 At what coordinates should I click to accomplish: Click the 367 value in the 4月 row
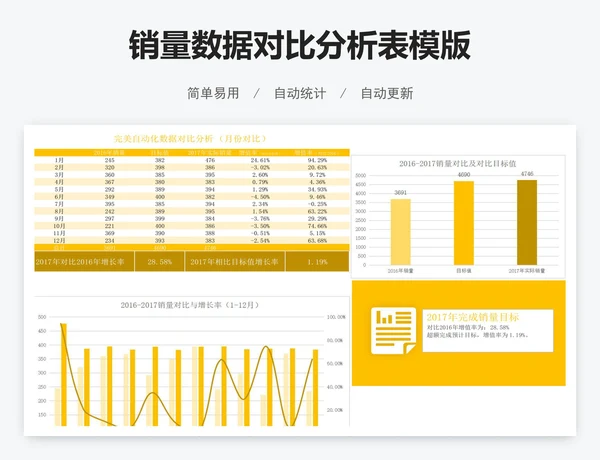point(109,182)
